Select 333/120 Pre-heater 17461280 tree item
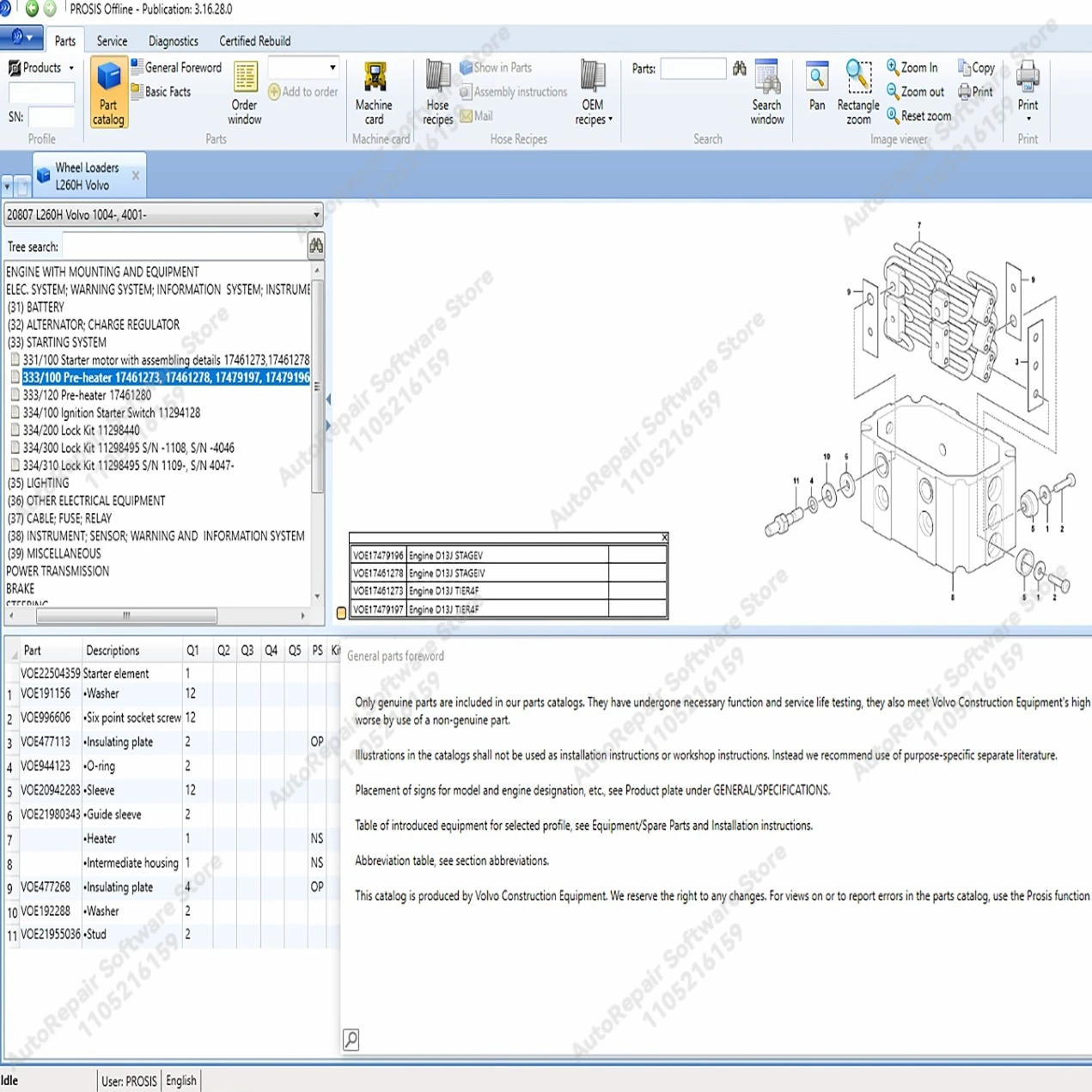The width and height of the screenshot is (1092, 1092). pos(87,395)
